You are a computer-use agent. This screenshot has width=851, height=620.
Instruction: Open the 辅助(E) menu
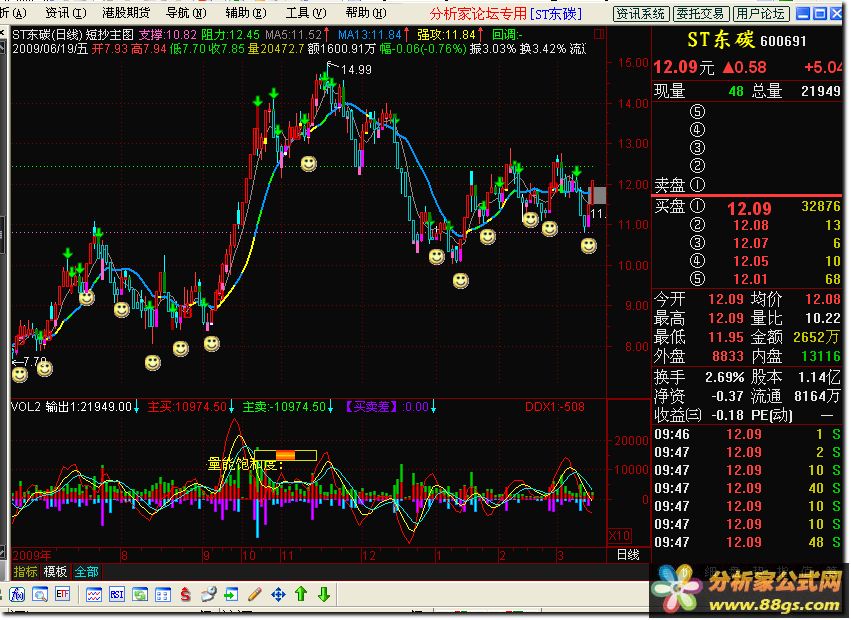pos(246,12)
